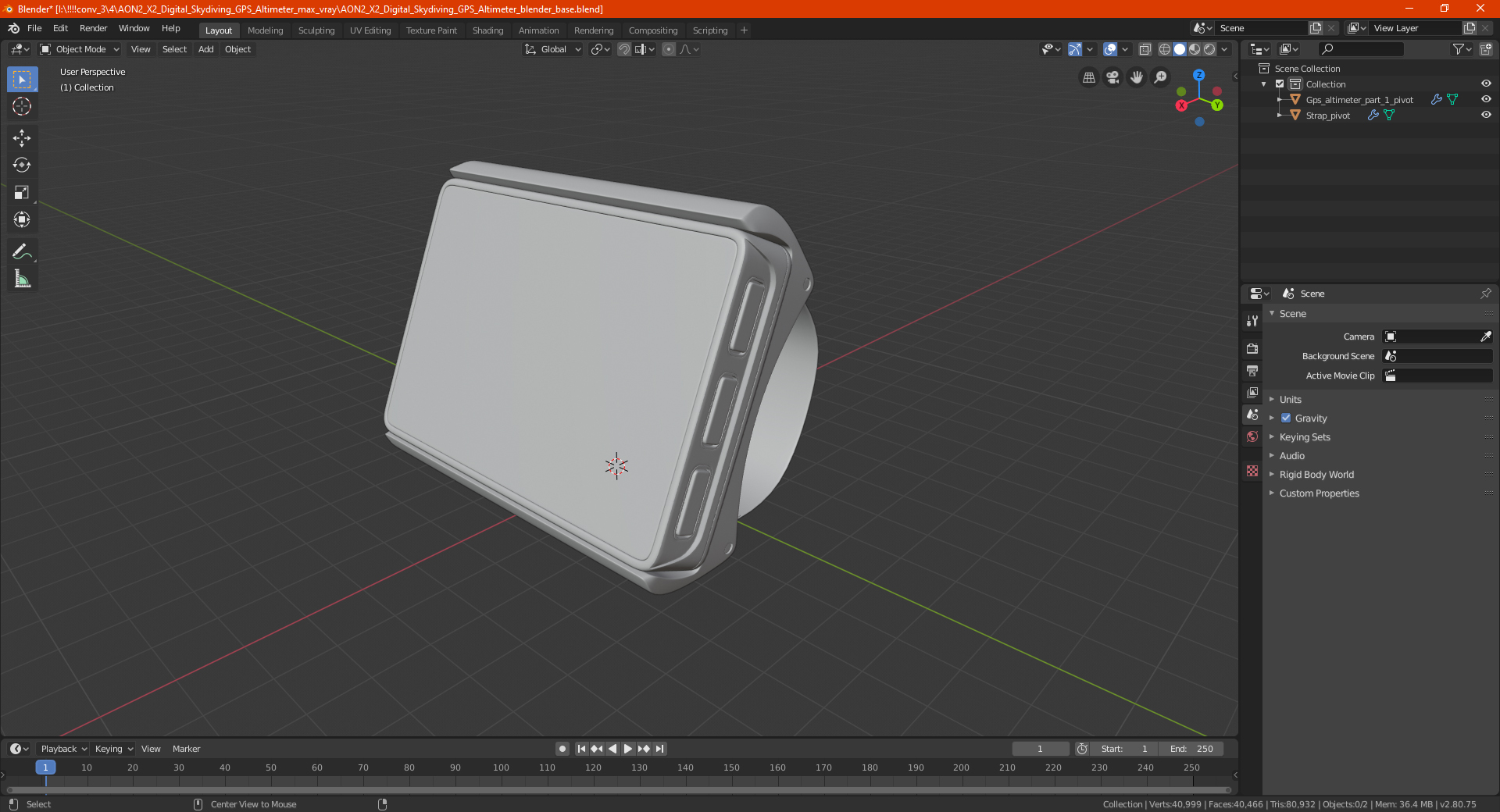Select the Measure tool
Viewport: 1500px width, 812px height.
click(x=22, y=279)
